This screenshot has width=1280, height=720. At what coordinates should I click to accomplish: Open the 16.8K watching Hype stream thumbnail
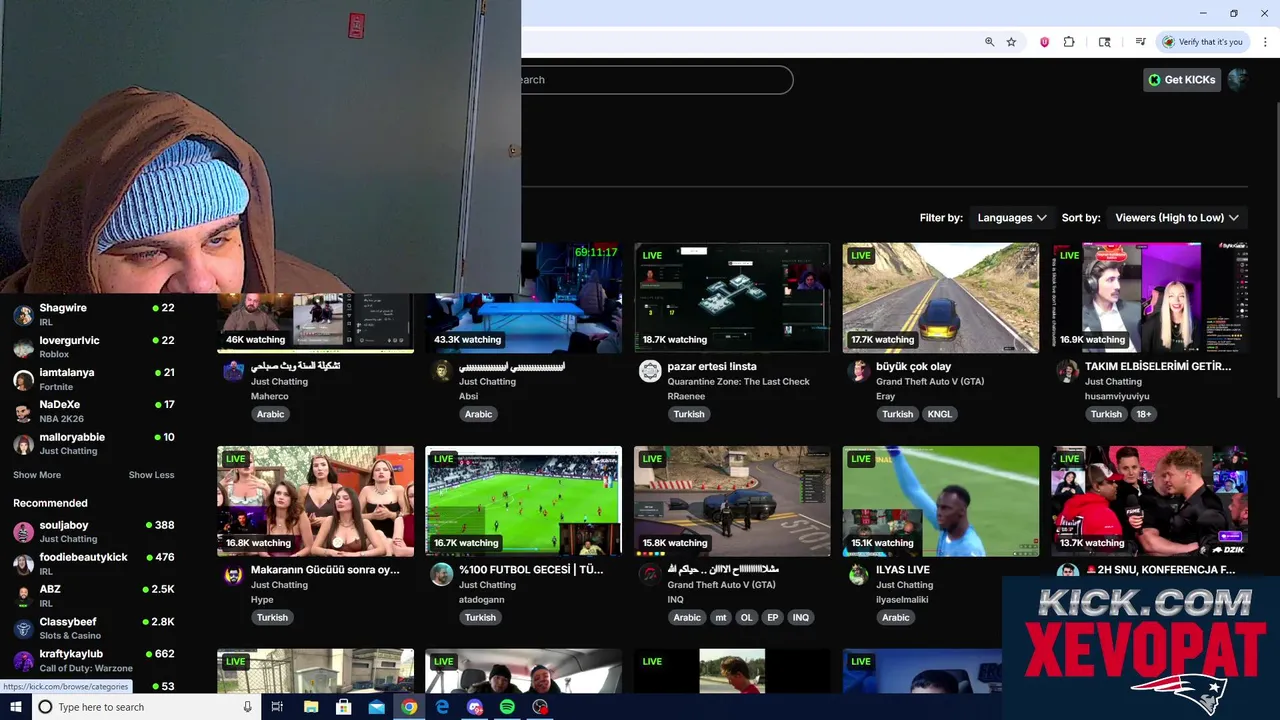[x=315, y=501]
